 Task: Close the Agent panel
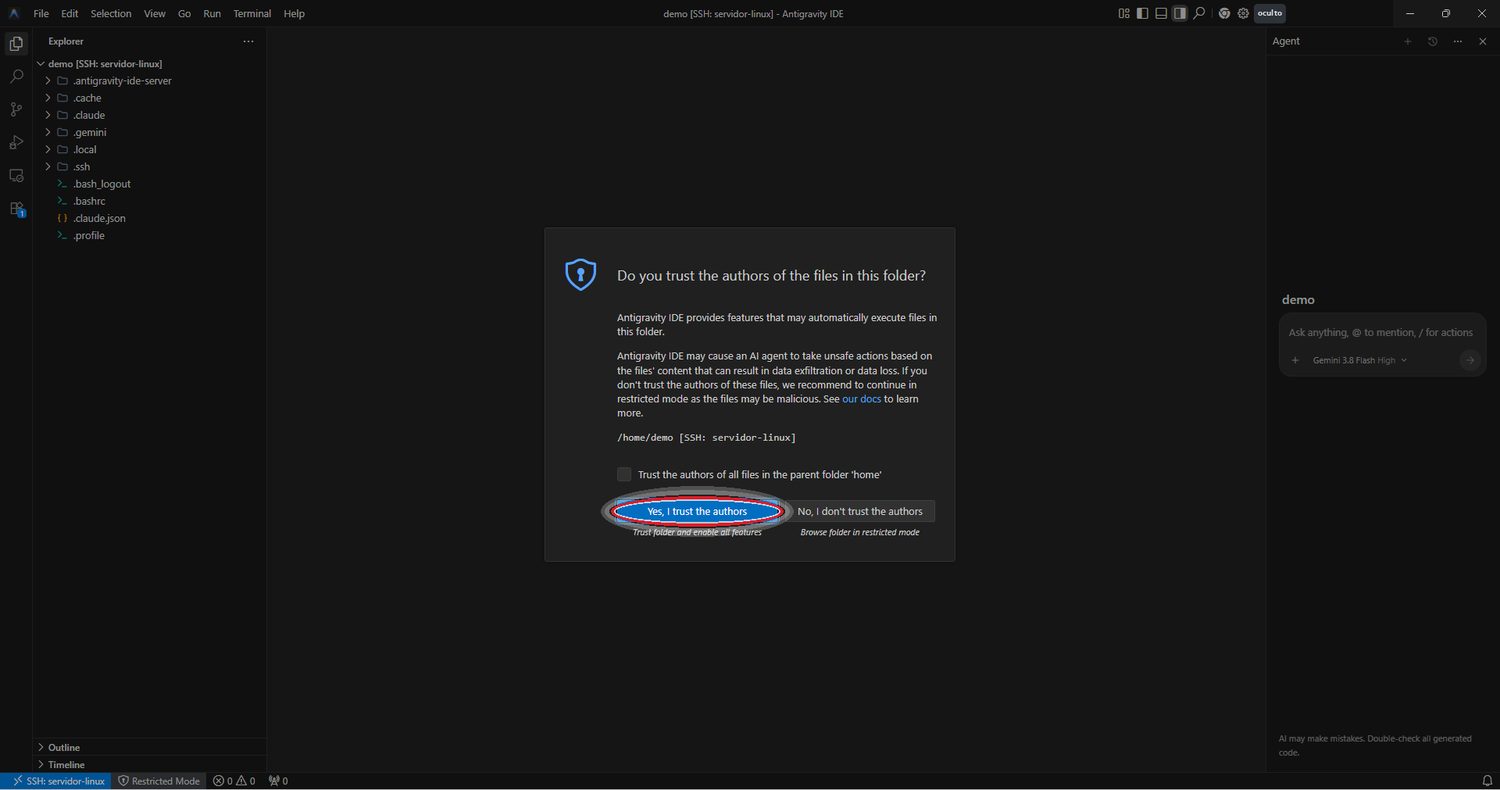[x=1483, y=41]
